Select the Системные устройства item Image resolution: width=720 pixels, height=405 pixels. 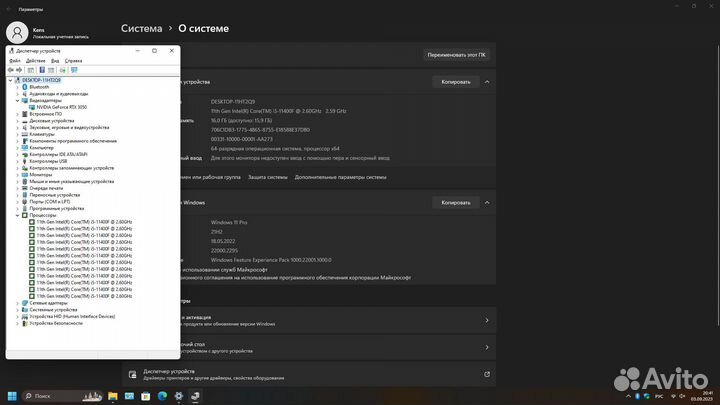[53, 310]
